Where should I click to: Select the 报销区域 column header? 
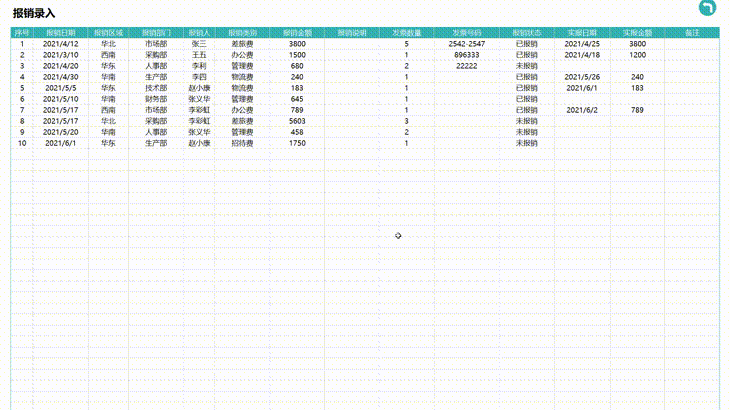[108, 33]
